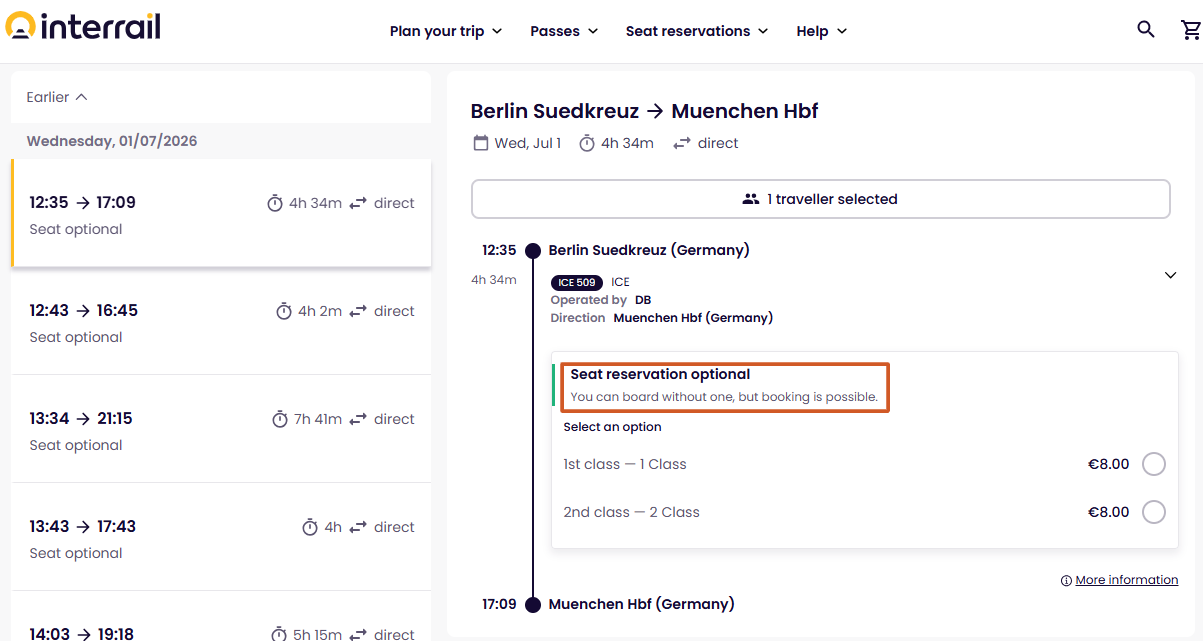The height and width of the screenshot is (641, 1203).
Task: Click the Berlin Suedkreuz → Muenchen Hbf title
Action: coord(644,111)
